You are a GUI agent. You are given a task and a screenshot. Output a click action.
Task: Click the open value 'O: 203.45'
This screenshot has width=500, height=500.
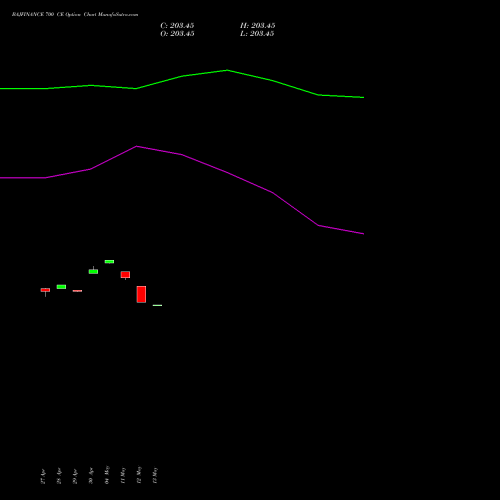(x=177, y=34)
